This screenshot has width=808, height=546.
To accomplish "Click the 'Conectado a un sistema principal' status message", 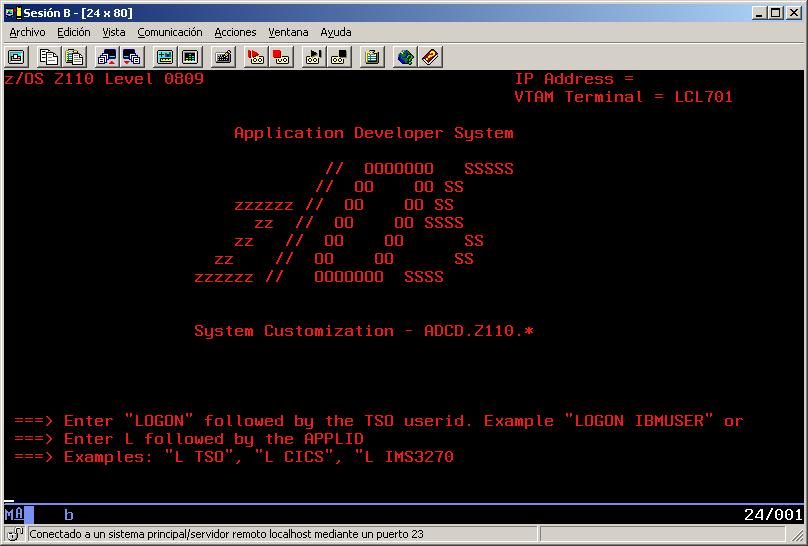I will click(226, 534).
